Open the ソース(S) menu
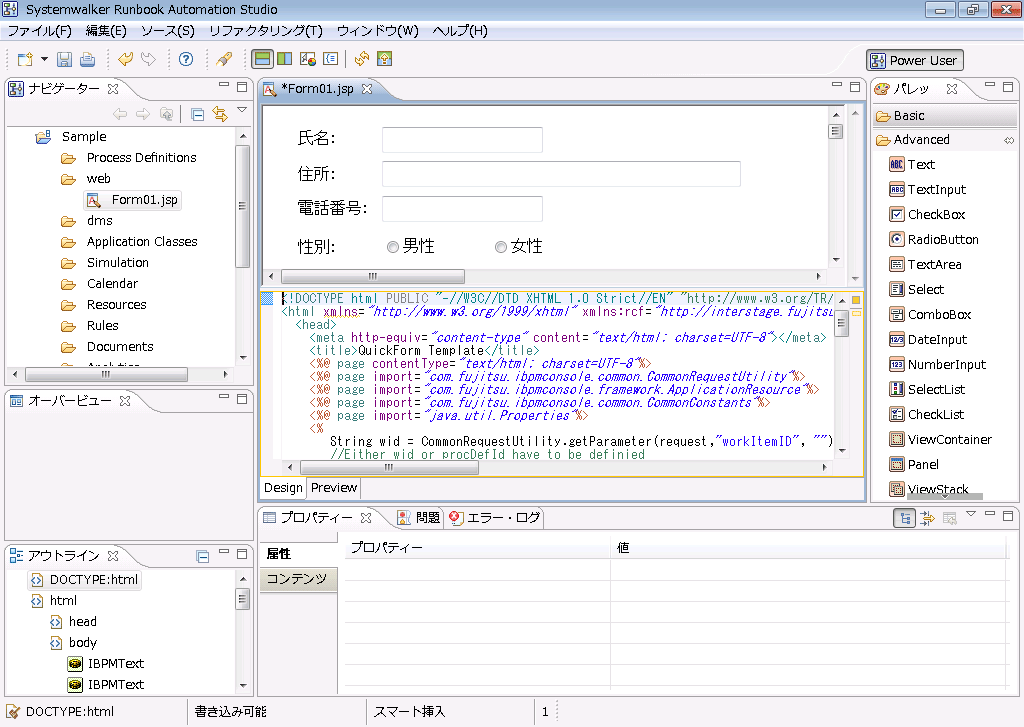 pos(168,31)
